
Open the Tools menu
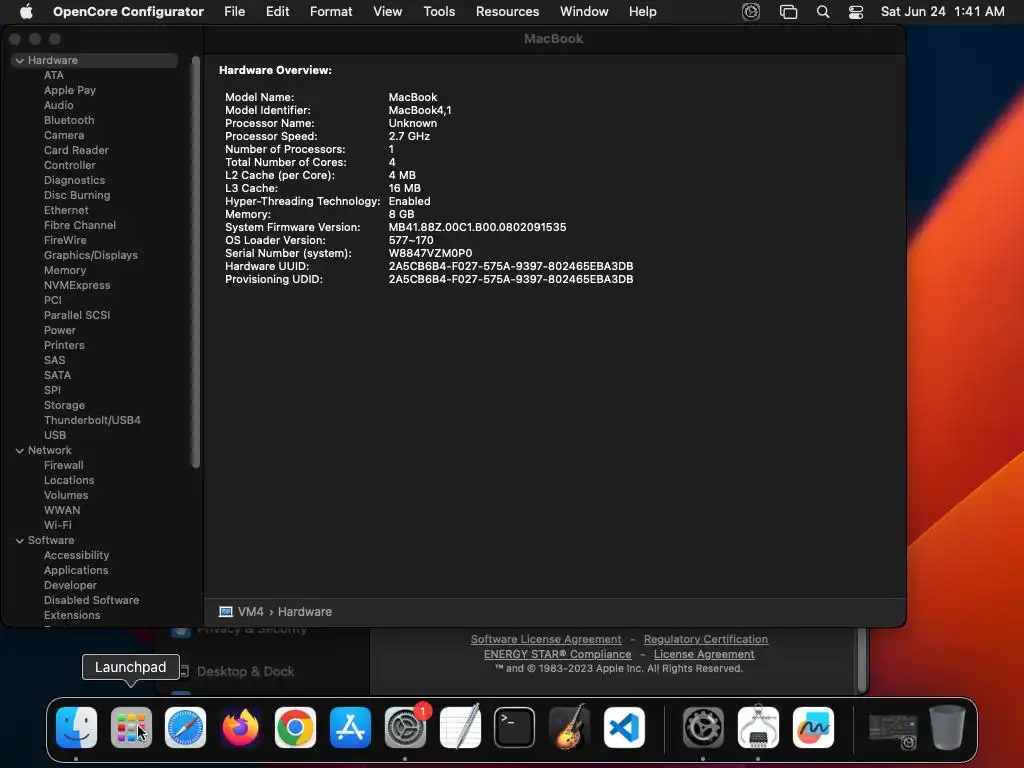click(x=439, y=11)
